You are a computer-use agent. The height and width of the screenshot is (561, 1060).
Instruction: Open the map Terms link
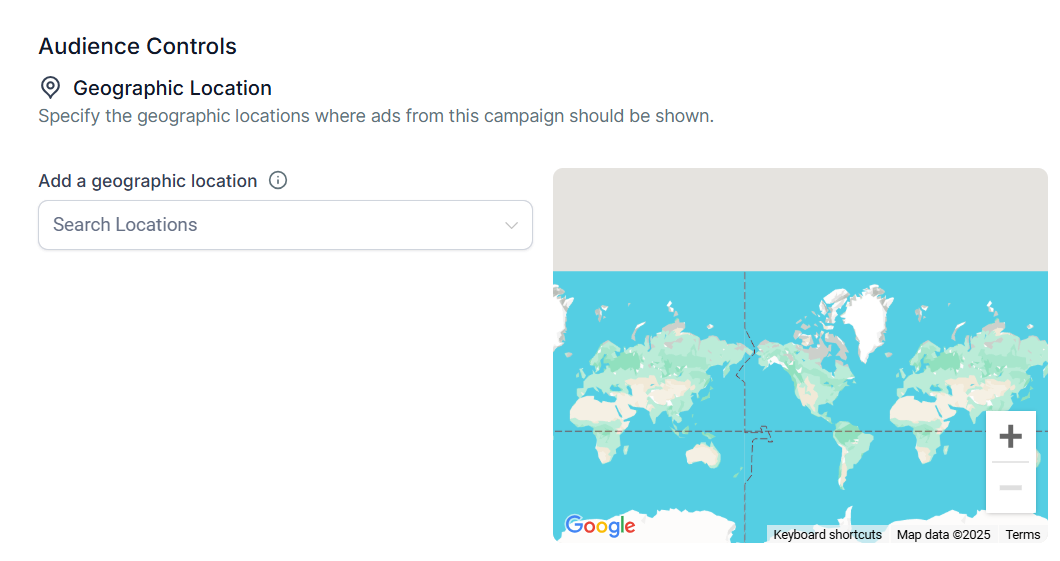(1022, 535)
